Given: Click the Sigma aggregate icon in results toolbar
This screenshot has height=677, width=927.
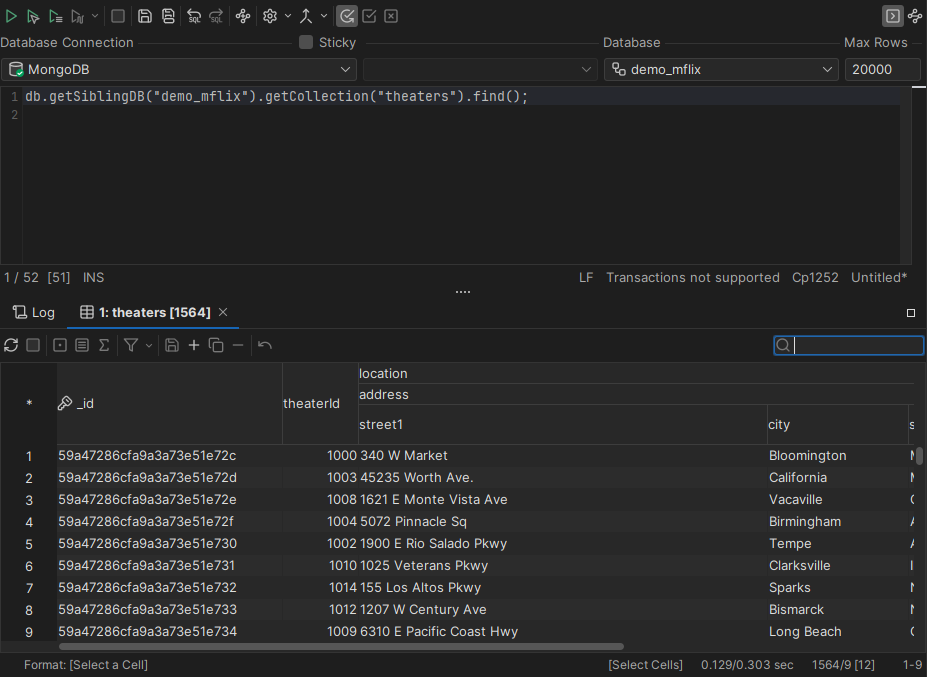Looking at the screenshot, I should click(104, 345).
